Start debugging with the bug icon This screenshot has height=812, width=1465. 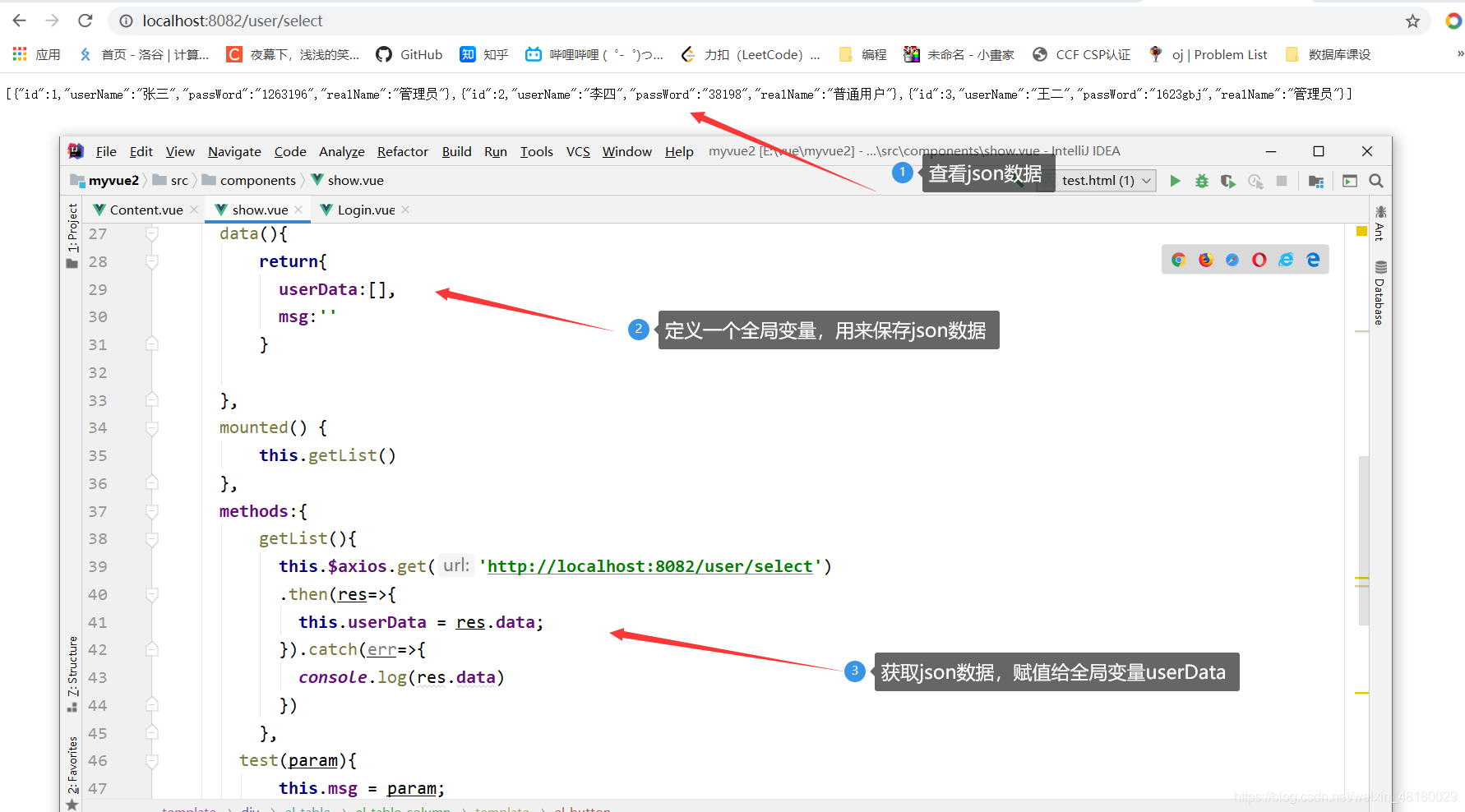1202,181
